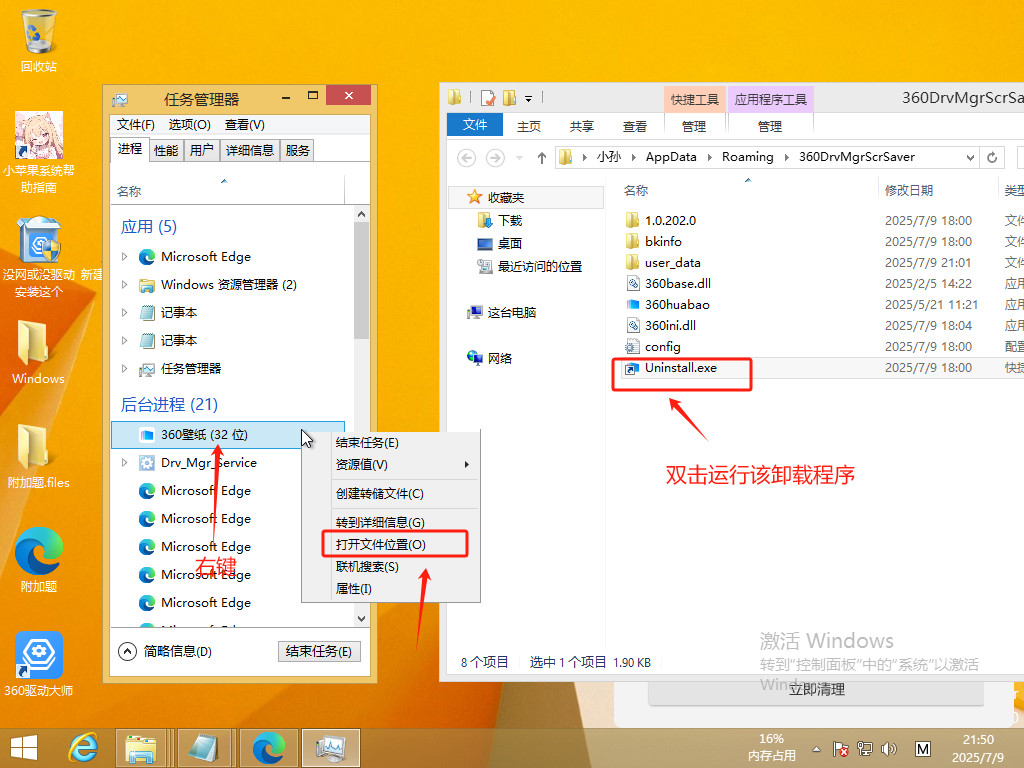Open the Recycle Bin desktop icon

[39, 40]
